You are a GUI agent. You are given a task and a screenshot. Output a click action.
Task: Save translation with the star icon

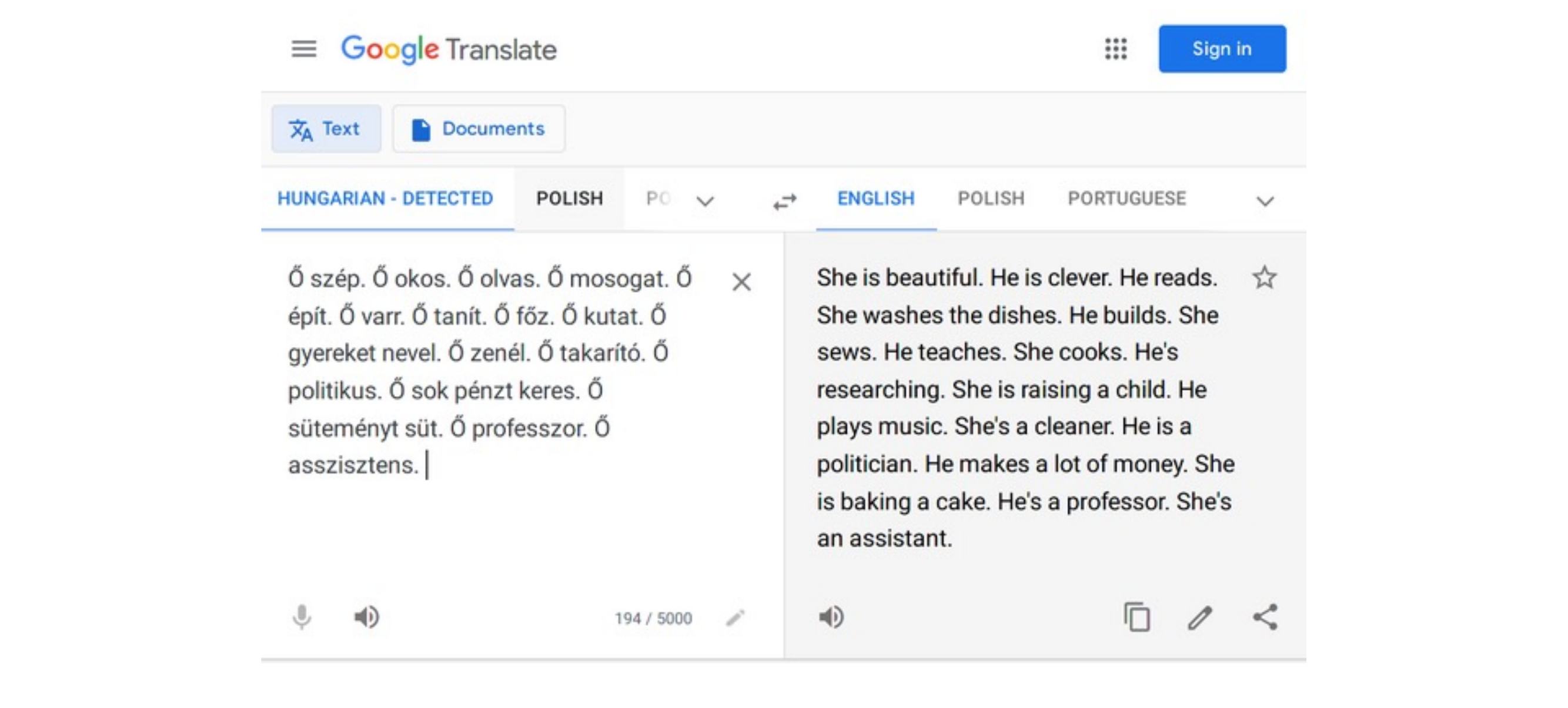click(x=1263, y=278)
